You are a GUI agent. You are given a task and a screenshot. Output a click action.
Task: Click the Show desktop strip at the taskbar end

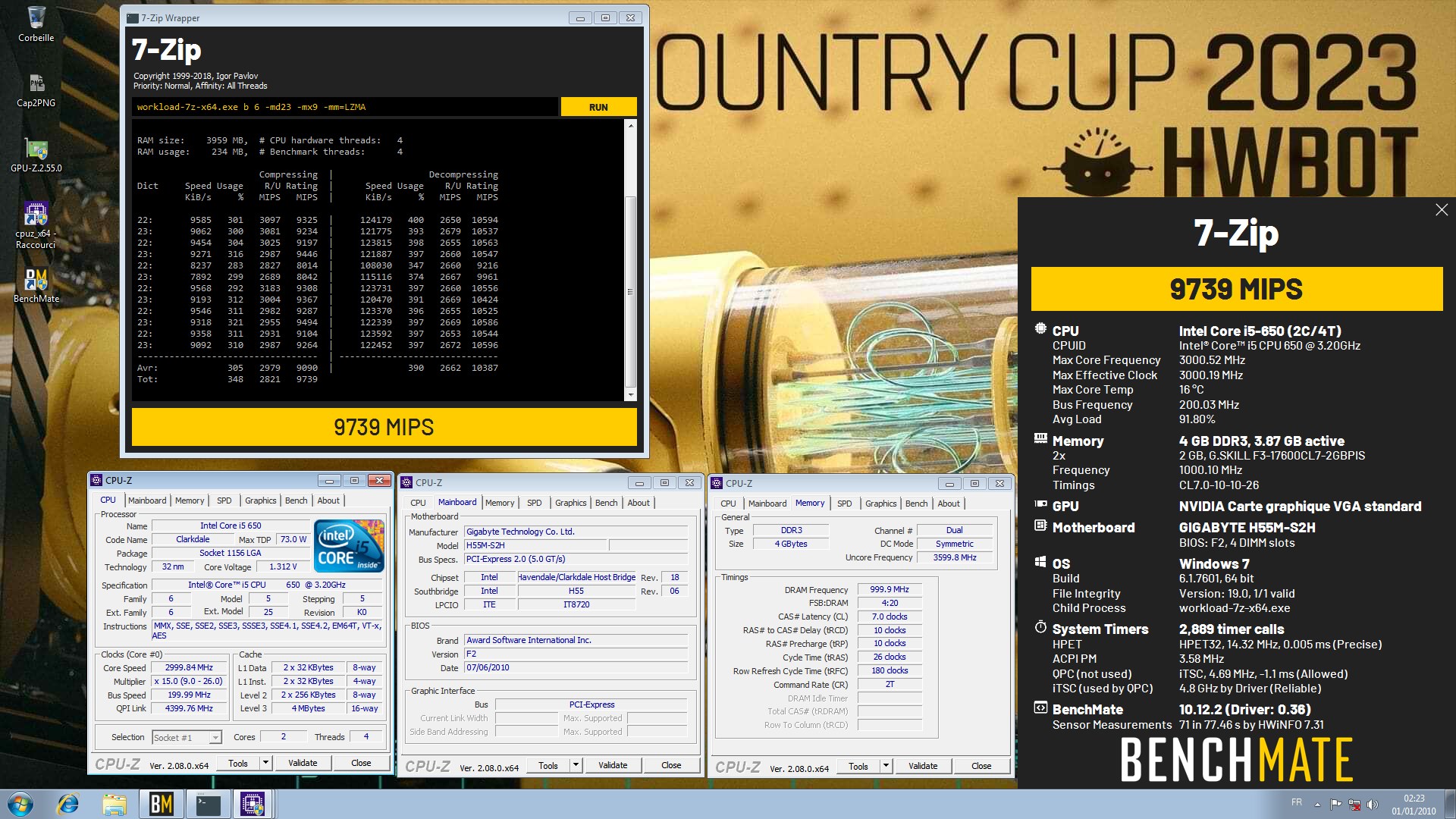1450,804
